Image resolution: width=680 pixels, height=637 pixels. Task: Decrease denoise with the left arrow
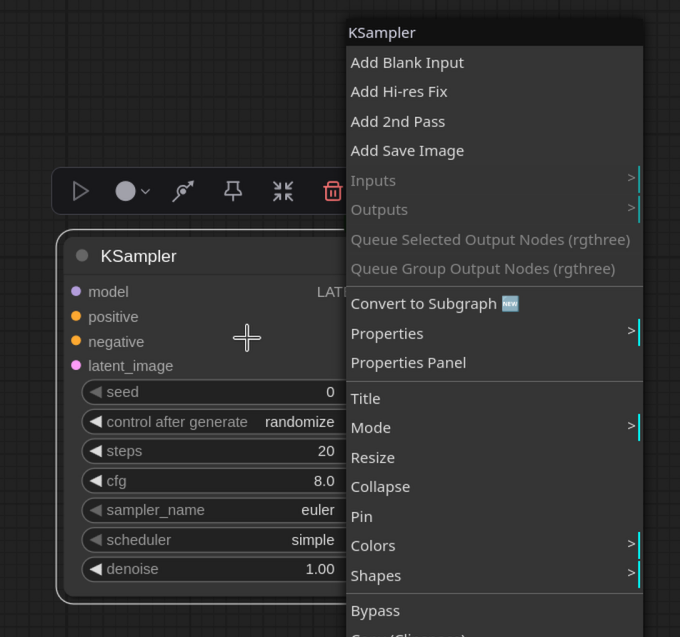pyautogui.click(x=96, y=569)
